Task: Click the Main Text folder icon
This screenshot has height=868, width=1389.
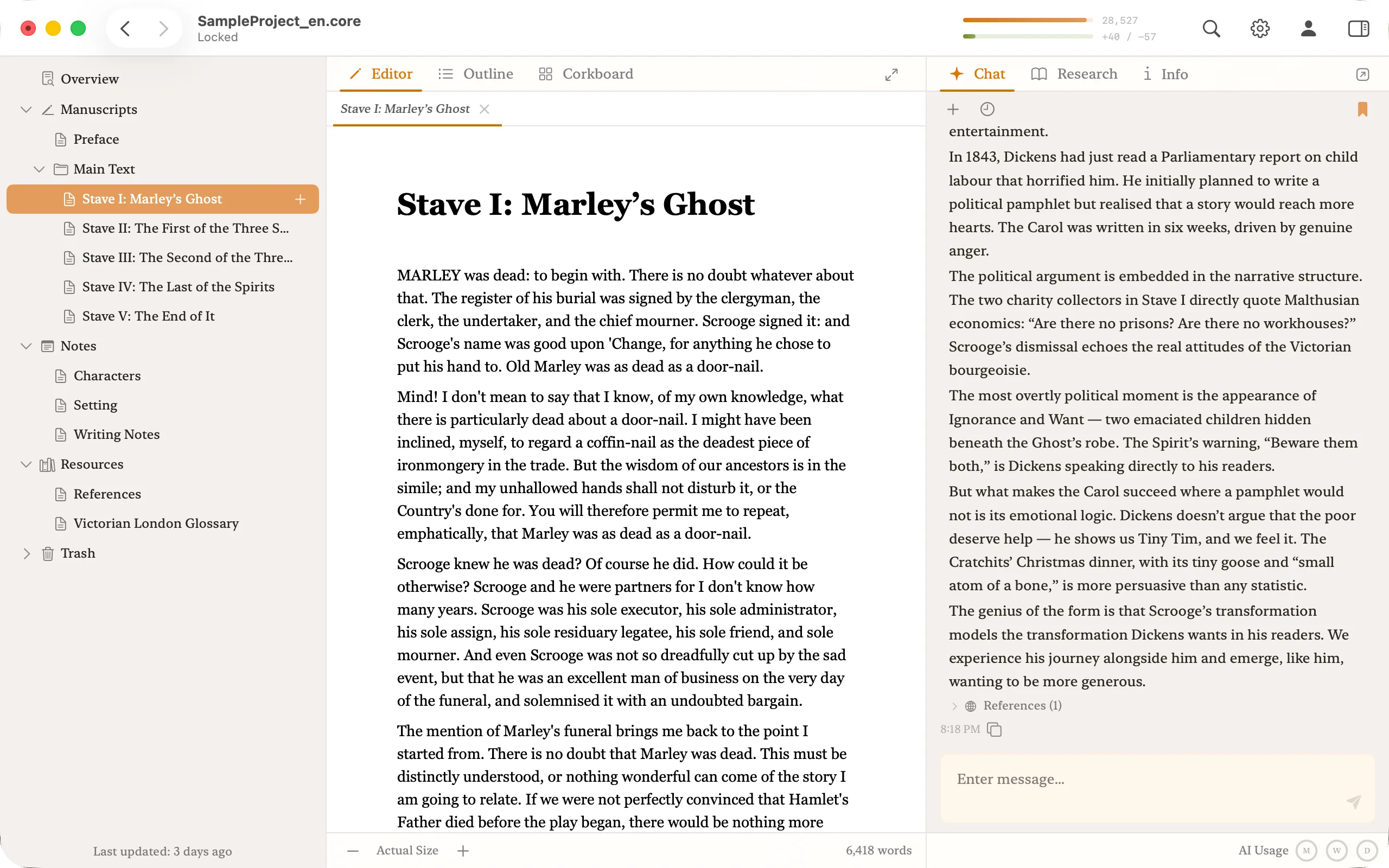Action: click(x=61, y=169)
